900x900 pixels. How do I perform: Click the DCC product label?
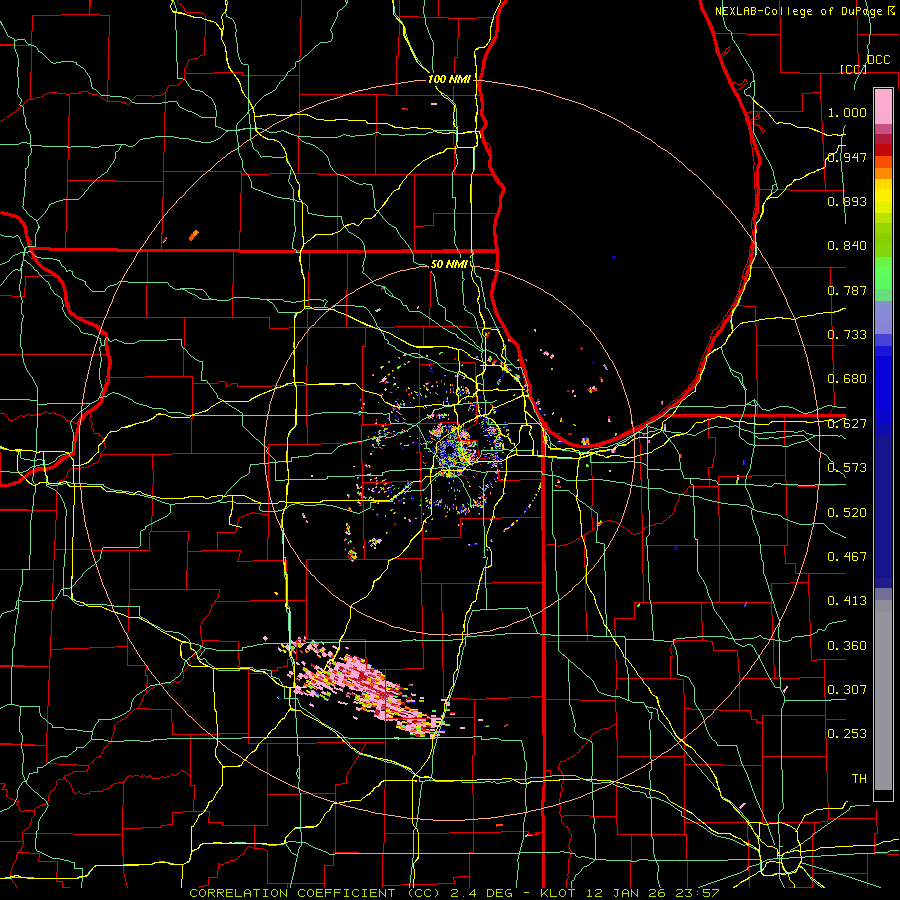[878, 60]
